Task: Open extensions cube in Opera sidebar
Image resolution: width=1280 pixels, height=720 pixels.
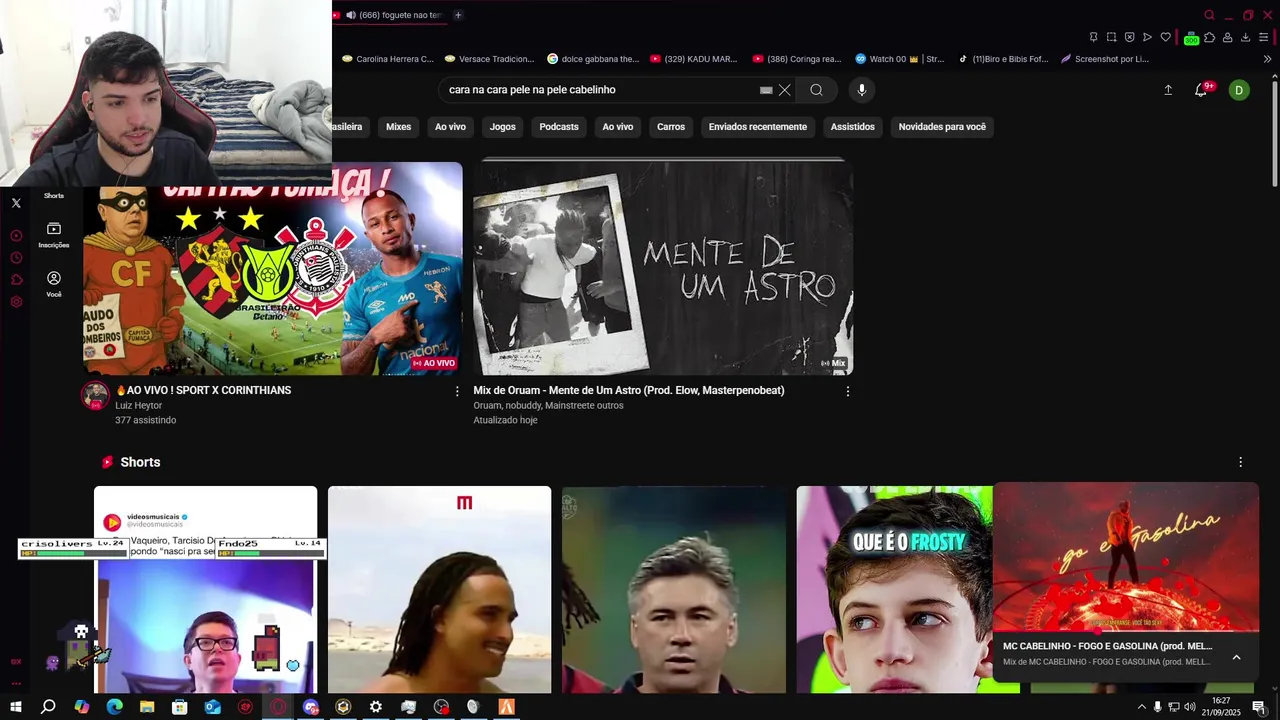Action: [x=16, y=280]
